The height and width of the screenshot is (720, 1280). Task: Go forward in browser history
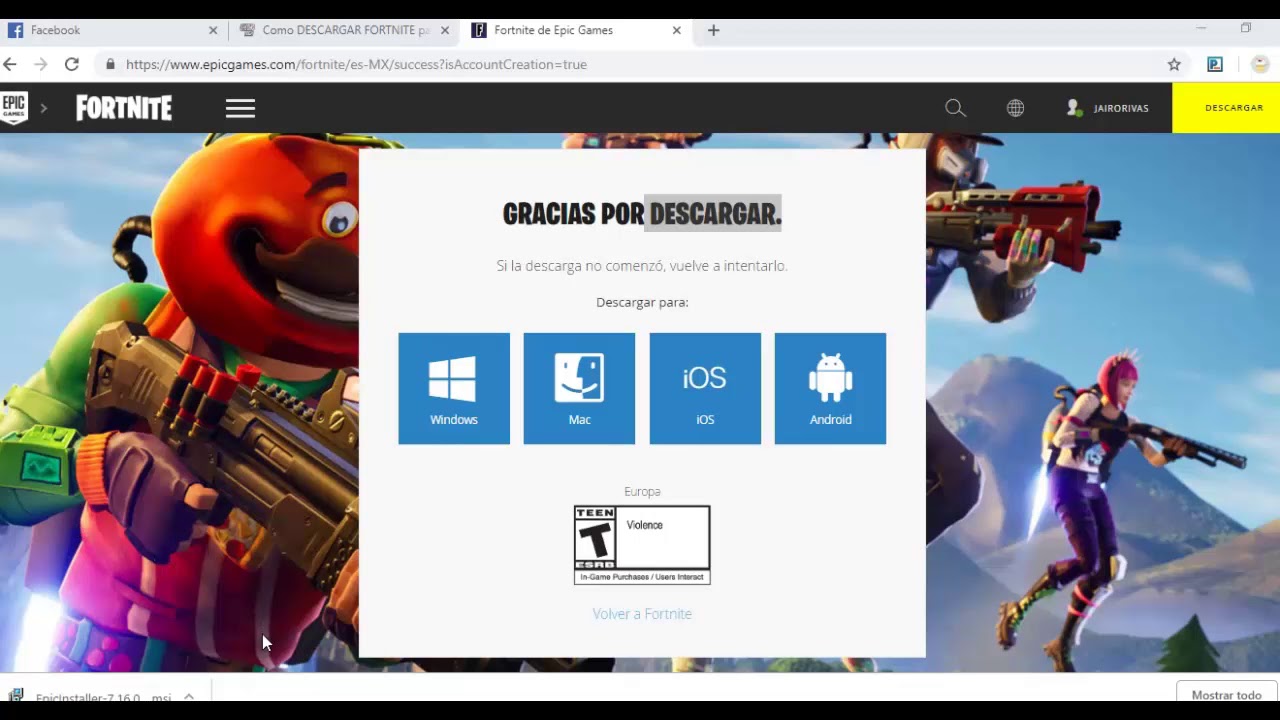click(x=40, y=64)
